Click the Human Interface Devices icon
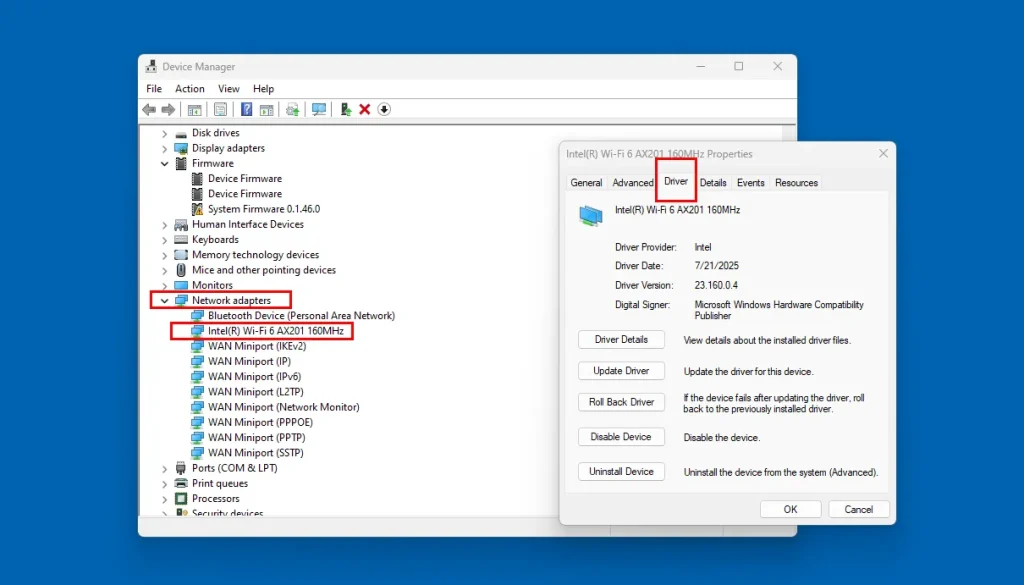The height and width of the screenshot is (585, 1024). pos(181,225)
